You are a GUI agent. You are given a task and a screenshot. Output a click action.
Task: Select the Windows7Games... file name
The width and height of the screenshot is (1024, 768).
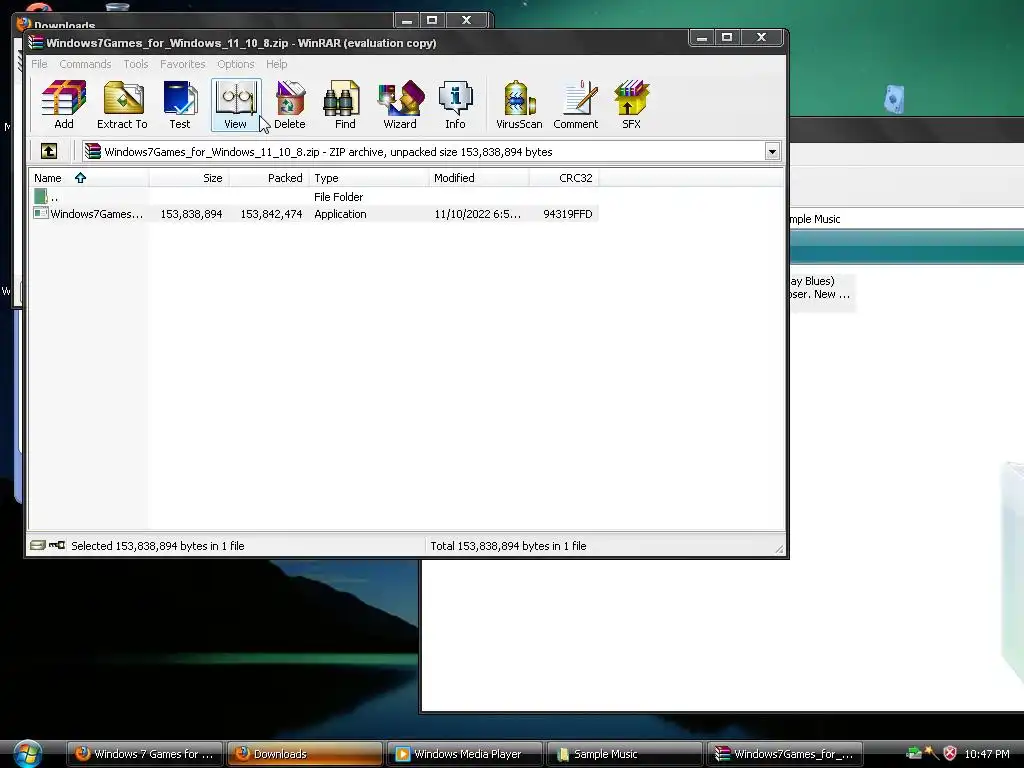click(x=97, y=214)
